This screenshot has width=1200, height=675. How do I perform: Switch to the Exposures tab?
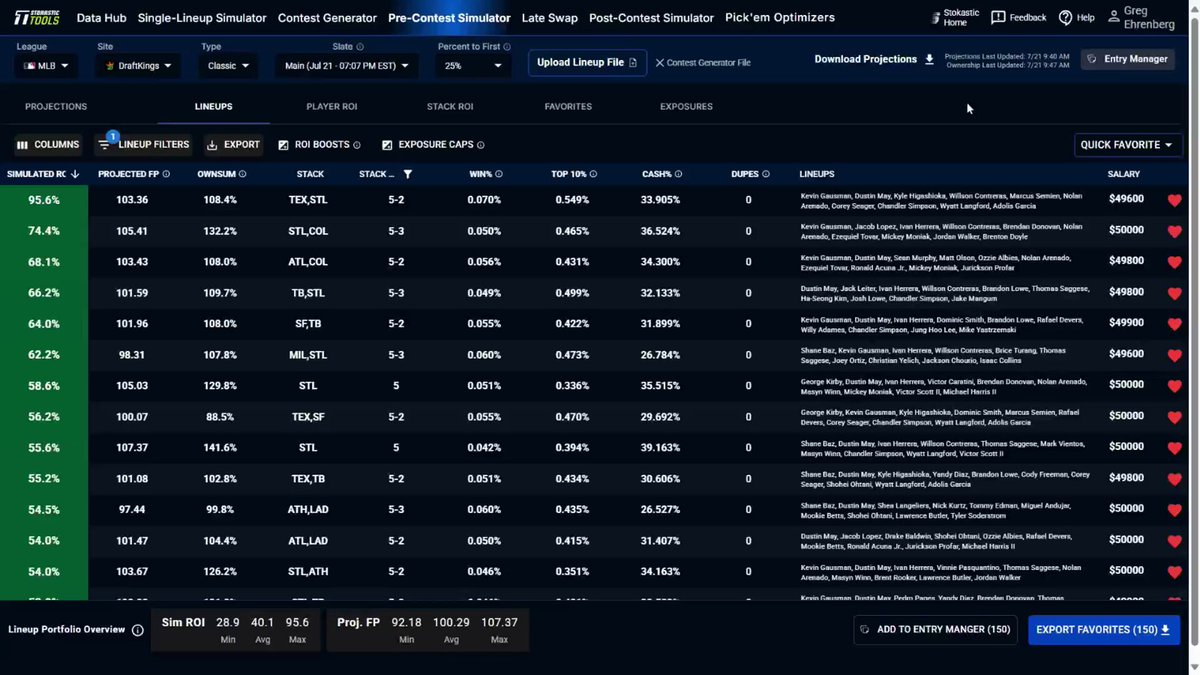[686, 107]
